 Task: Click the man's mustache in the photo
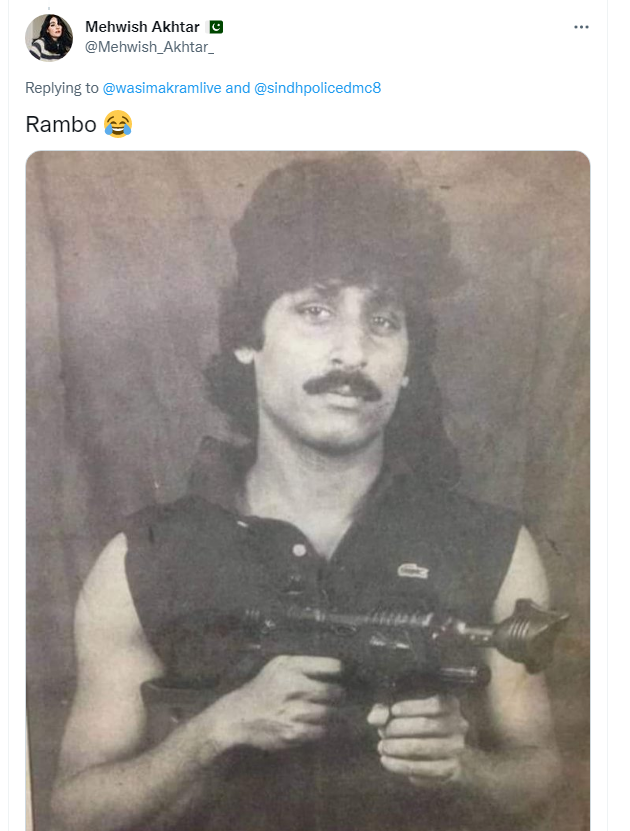pyautogui.click(x=343, y=385)
